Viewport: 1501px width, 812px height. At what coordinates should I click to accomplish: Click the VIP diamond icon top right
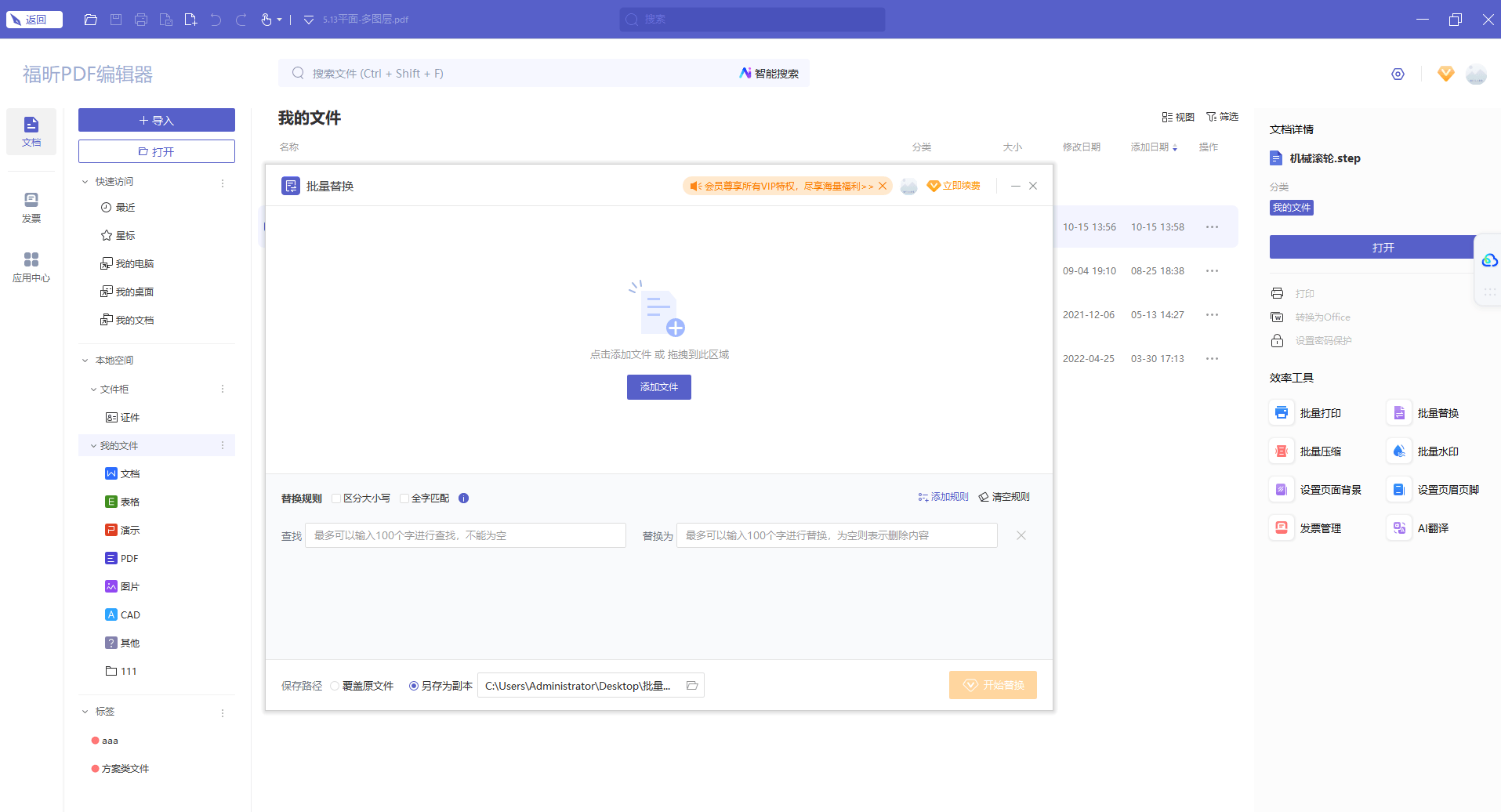(x=1446, y=74)
